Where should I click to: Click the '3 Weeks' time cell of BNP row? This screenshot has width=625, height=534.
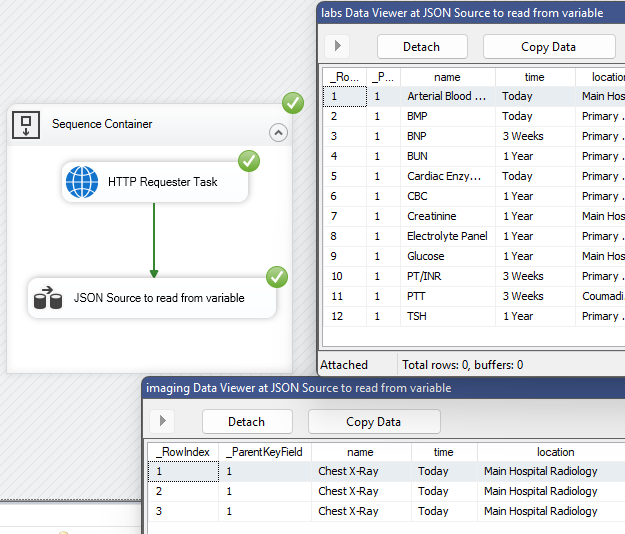pos(535,136)
